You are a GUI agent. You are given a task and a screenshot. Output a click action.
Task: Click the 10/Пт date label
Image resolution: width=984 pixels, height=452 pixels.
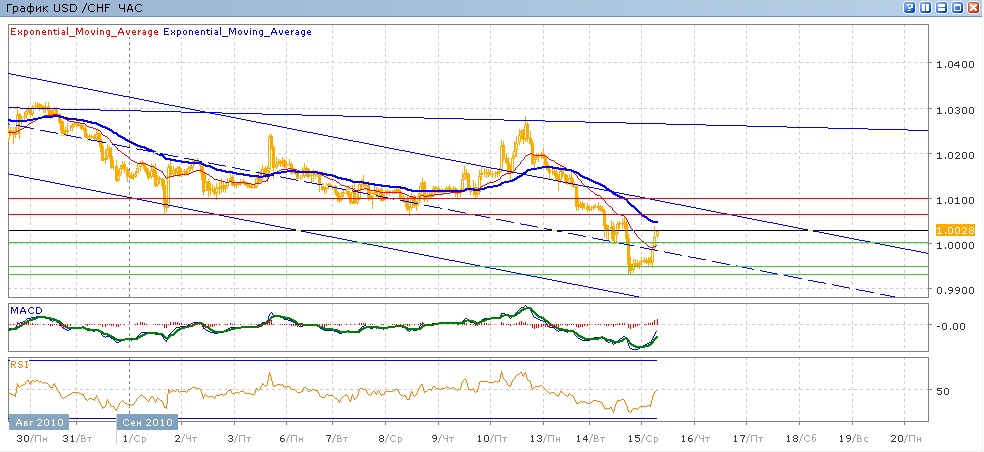493,438
